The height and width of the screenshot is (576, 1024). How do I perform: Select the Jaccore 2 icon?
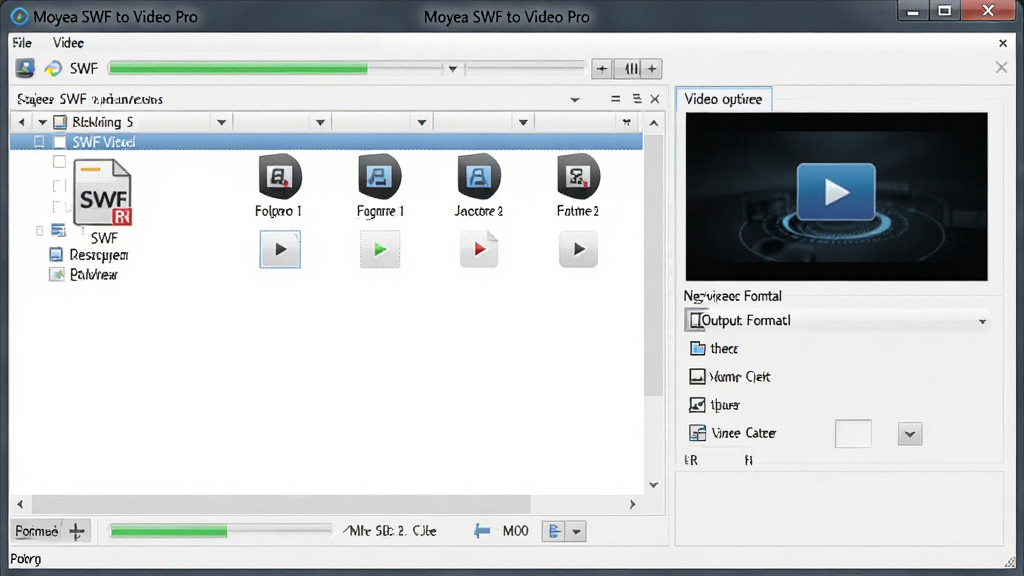pyautogui.click(x=479, y=176)
